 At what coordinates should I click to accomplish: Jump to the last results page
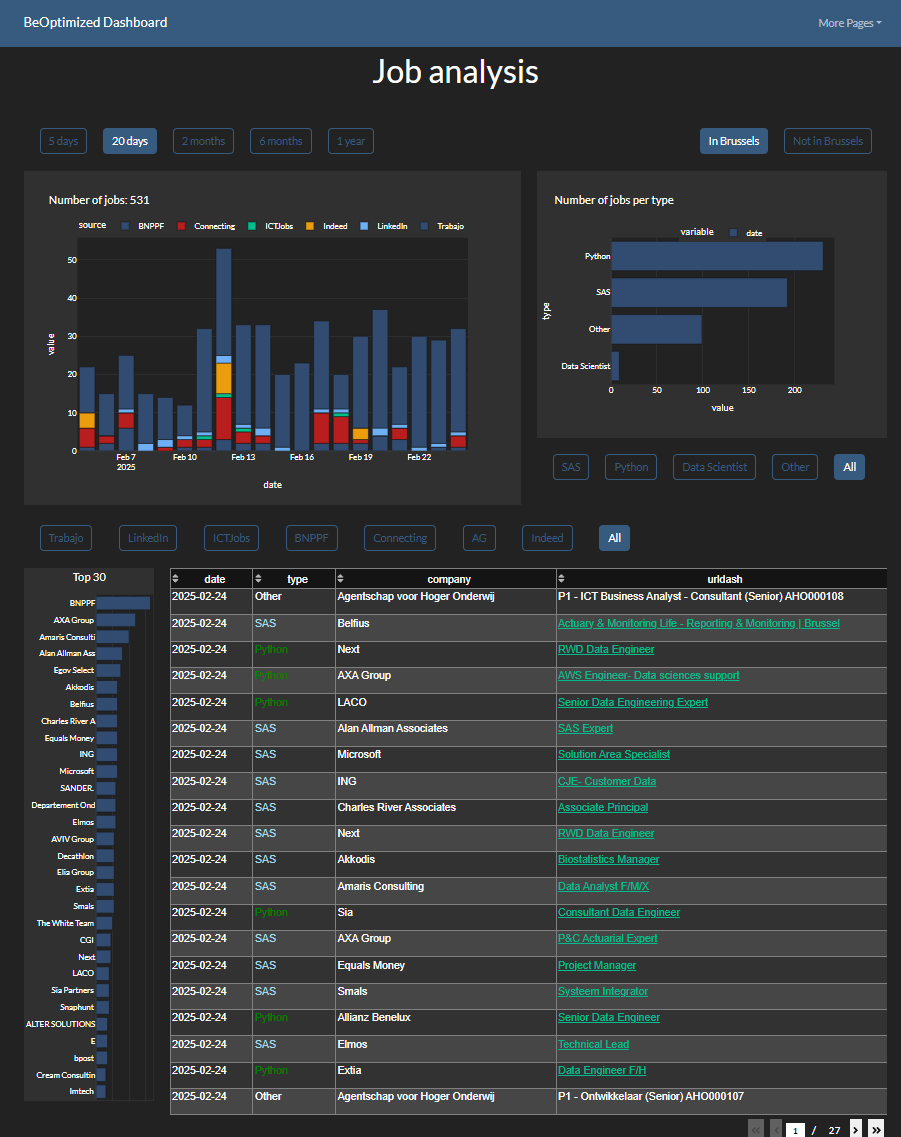(877, 1129)
